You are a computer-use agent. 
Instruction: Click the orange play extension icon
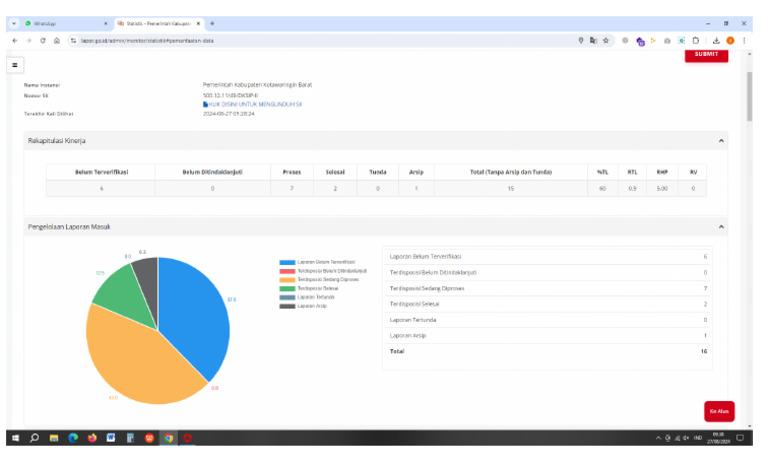click(653, 41)
